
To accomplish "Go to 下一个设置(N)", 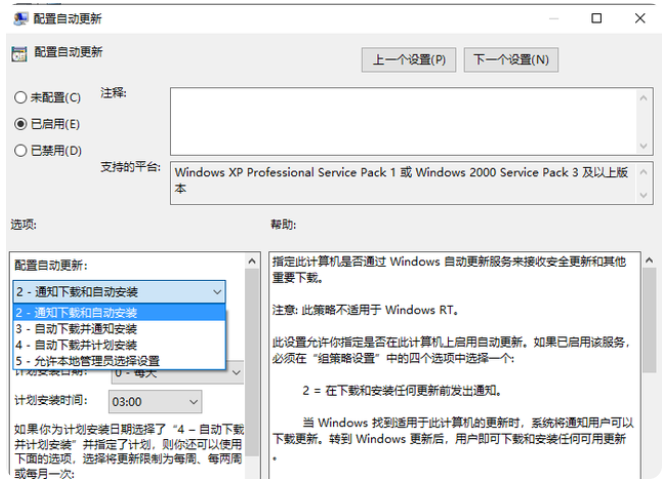I will [511, 60].
